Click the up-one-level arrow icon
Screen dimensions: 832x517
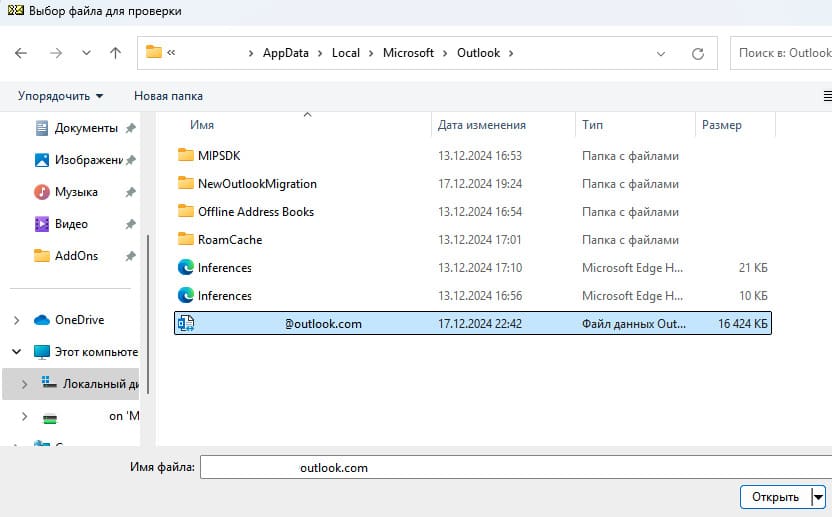(115, 53)
